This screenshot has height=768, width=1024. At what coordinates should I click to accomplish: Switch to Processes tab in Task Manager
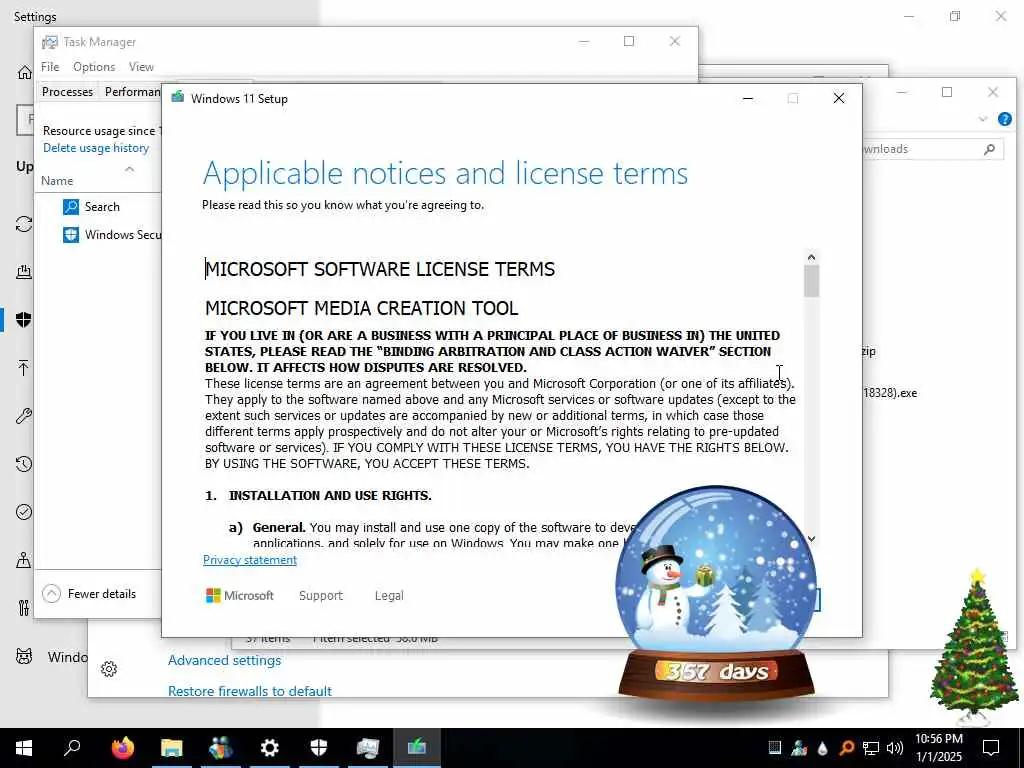67,91
